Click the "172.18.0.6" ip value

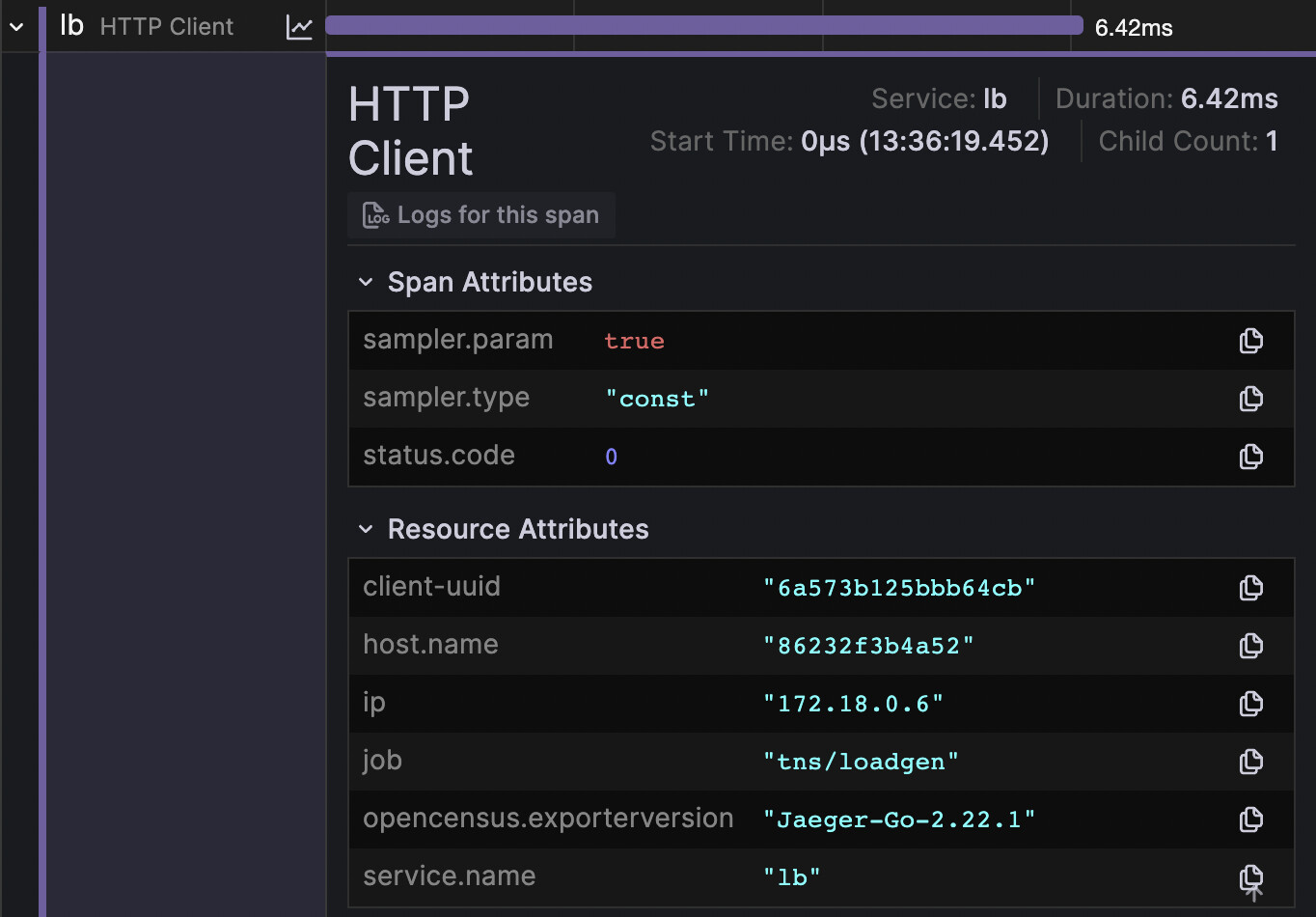pos(853,704)
